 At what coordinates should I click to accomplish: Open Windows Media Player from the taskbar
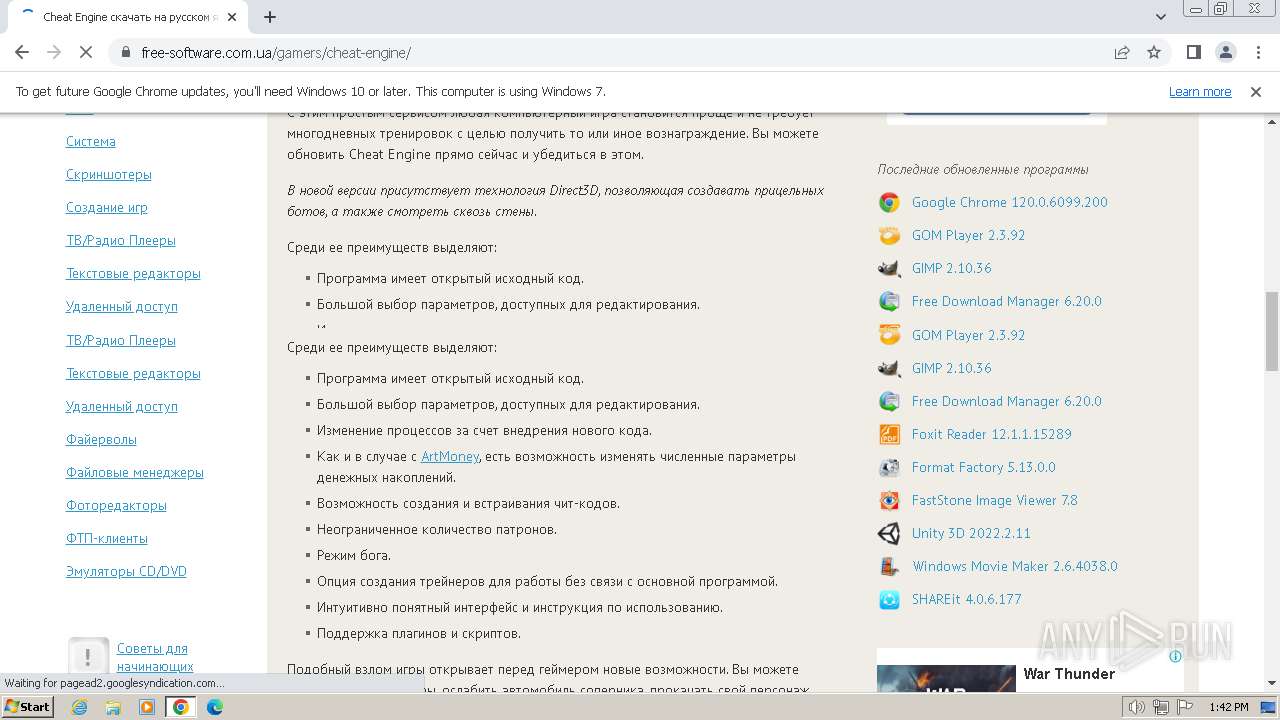point(147,707)
